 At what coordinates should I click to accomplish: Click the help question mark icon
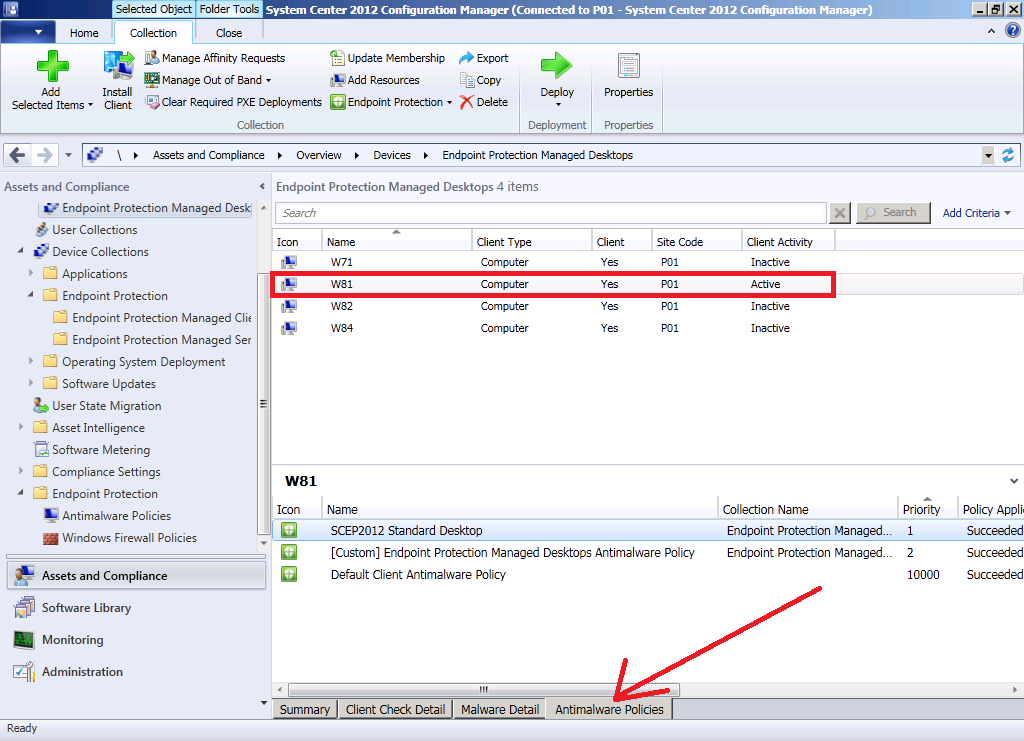point(1013,31)
